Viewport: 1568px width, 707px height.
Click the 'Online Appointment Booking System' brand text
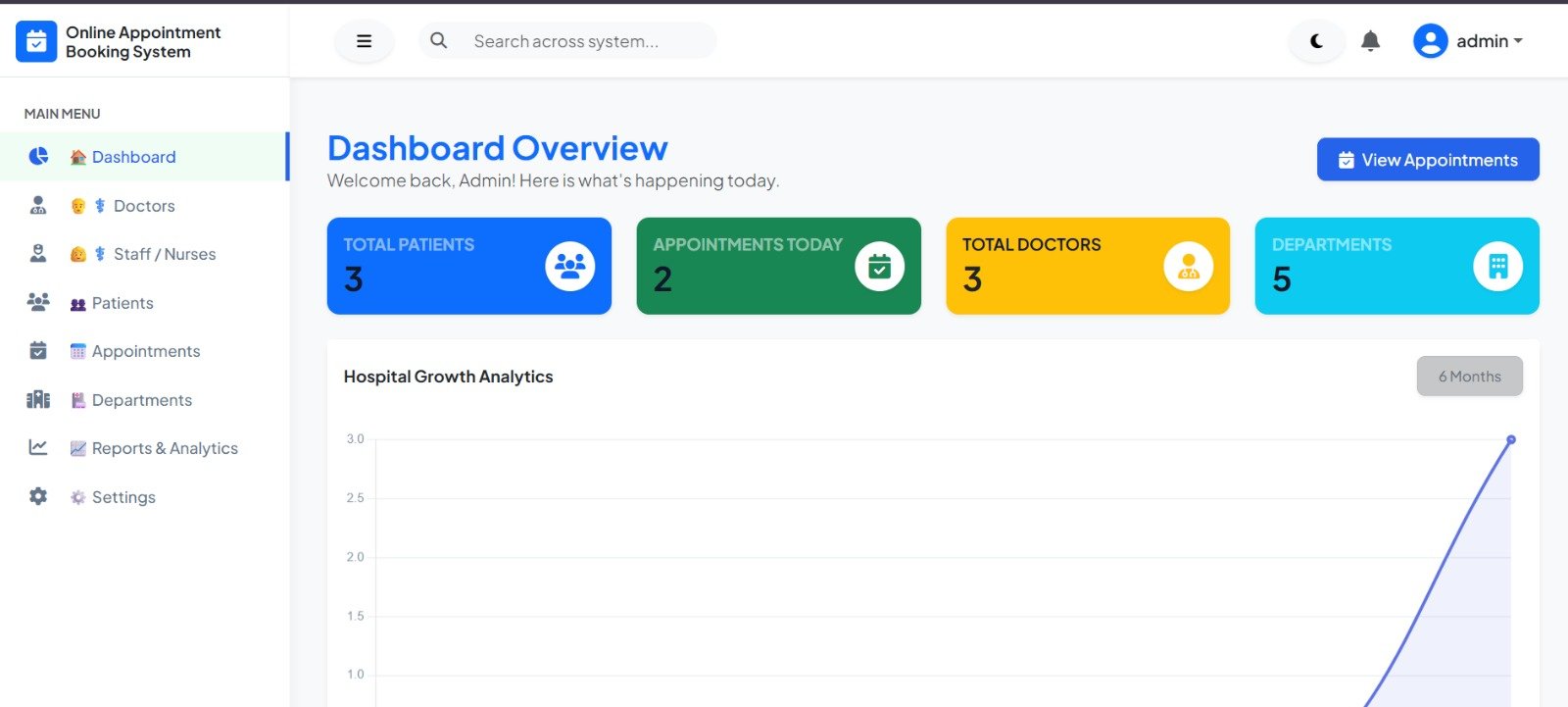click(x=143, y=42)
